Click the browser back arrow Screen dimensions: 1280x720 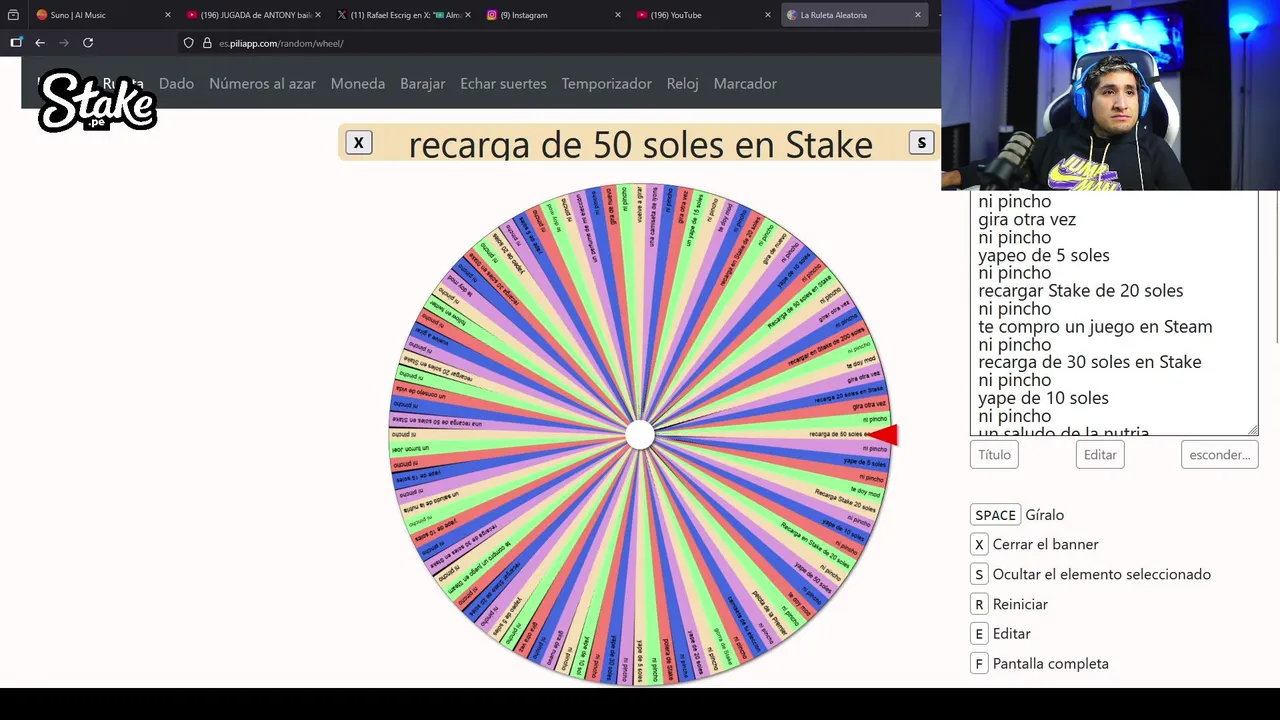tap(40, 43)
